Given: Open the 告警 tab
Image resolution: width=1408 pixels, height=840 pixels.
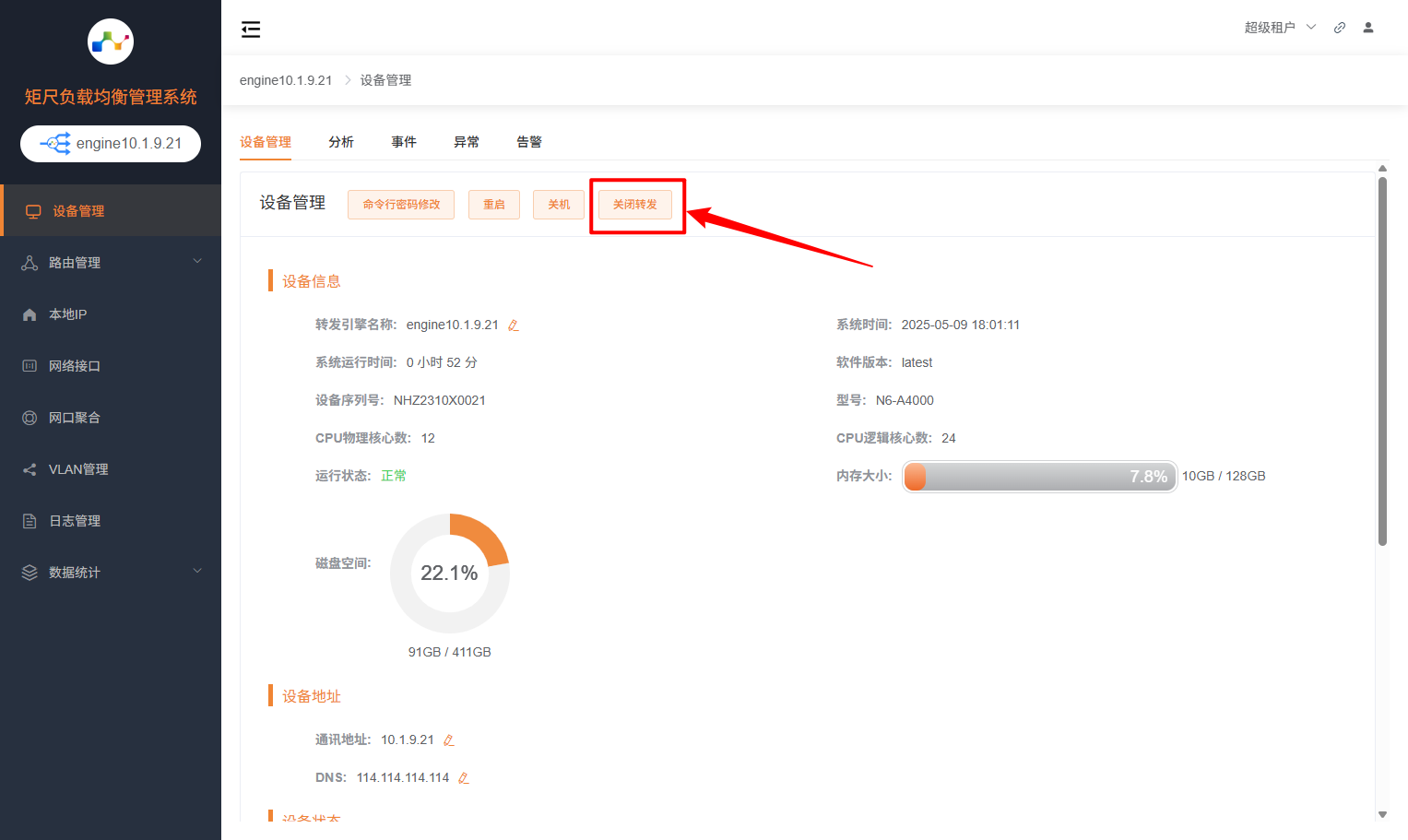Looking at the screenshot, I should tap(529, 141).
